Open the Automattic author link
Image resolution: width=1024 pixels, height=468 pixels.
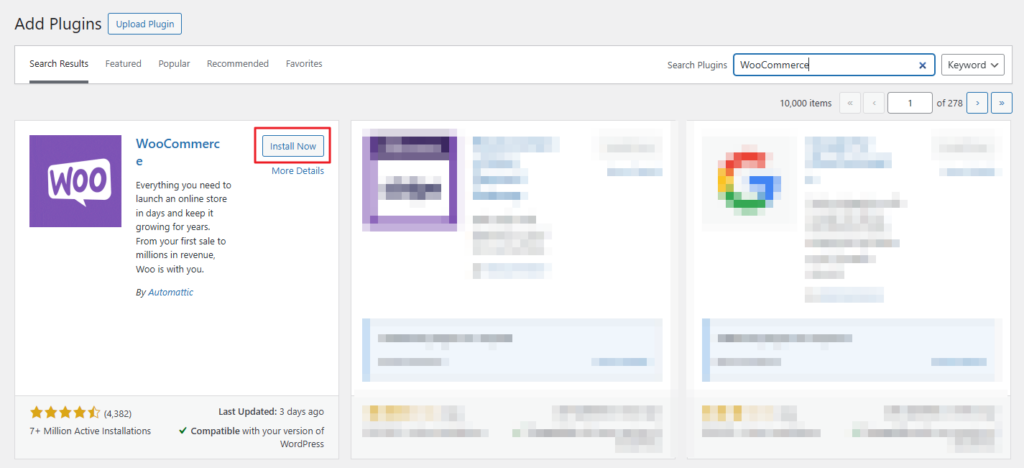tap(170, 292)
